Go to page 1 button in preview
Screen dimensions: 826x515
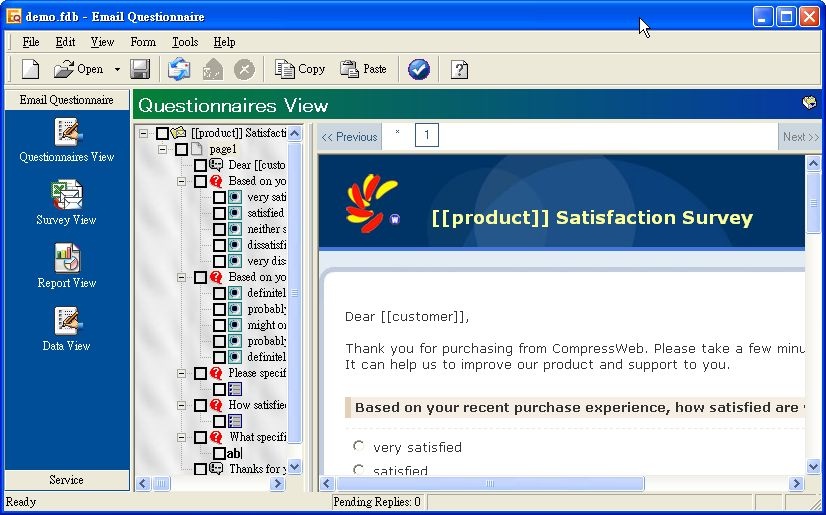[x=427, y=135]
